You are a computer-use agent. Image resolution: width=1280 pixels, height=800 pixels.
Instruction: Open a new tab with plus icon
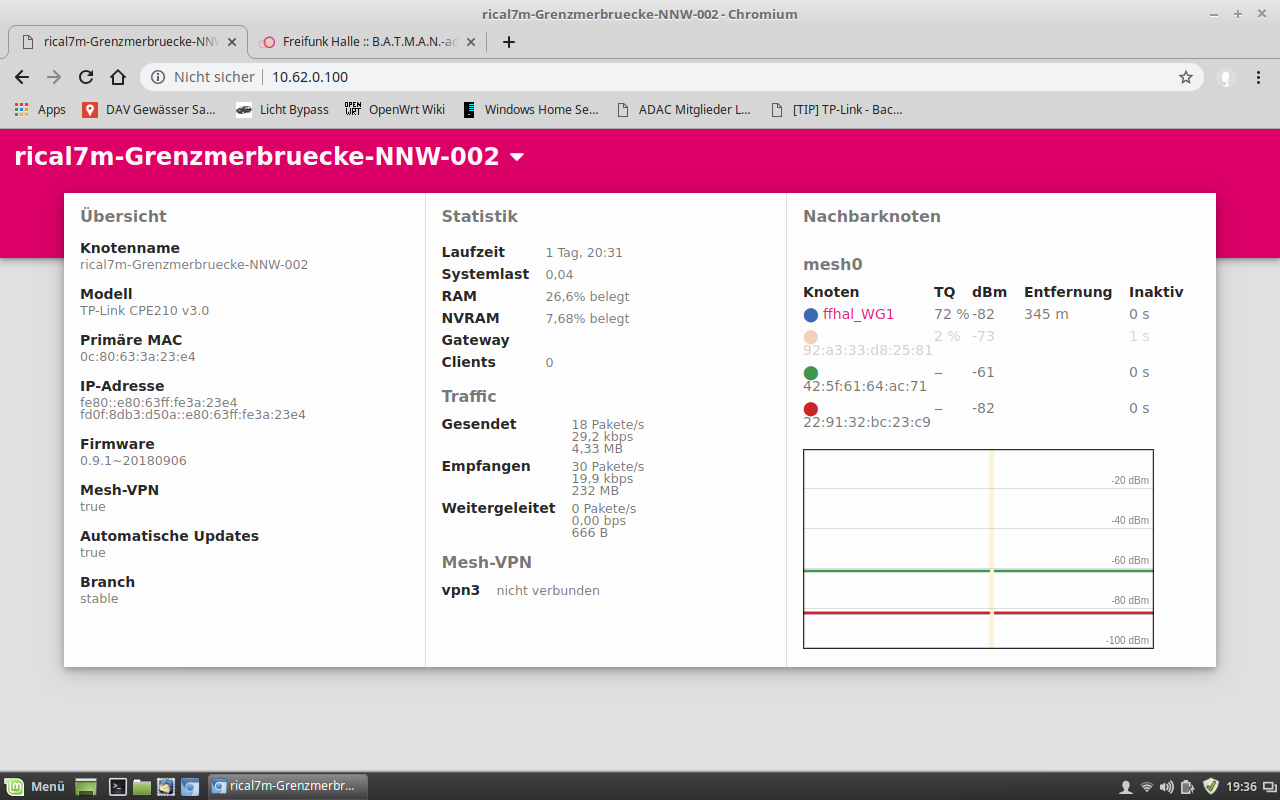pos(508,42)
